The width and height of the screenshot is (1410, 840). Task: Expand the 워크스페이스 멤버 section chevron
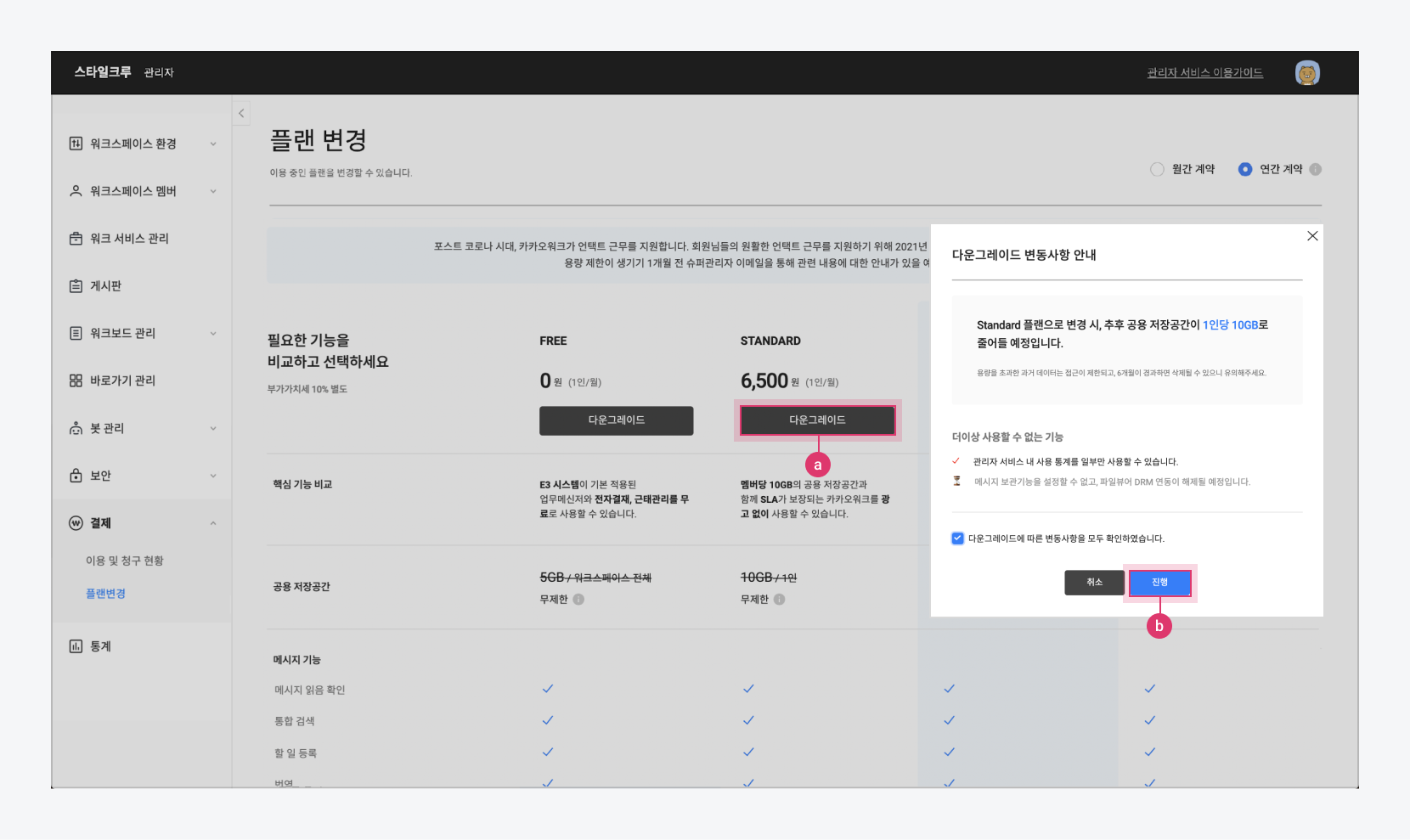click(213, 191)
